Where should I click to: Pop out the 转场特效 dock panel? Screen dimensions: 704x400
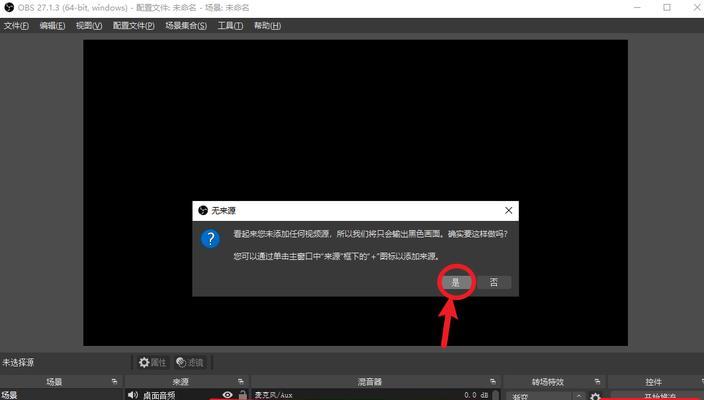(x=597, y=382)
